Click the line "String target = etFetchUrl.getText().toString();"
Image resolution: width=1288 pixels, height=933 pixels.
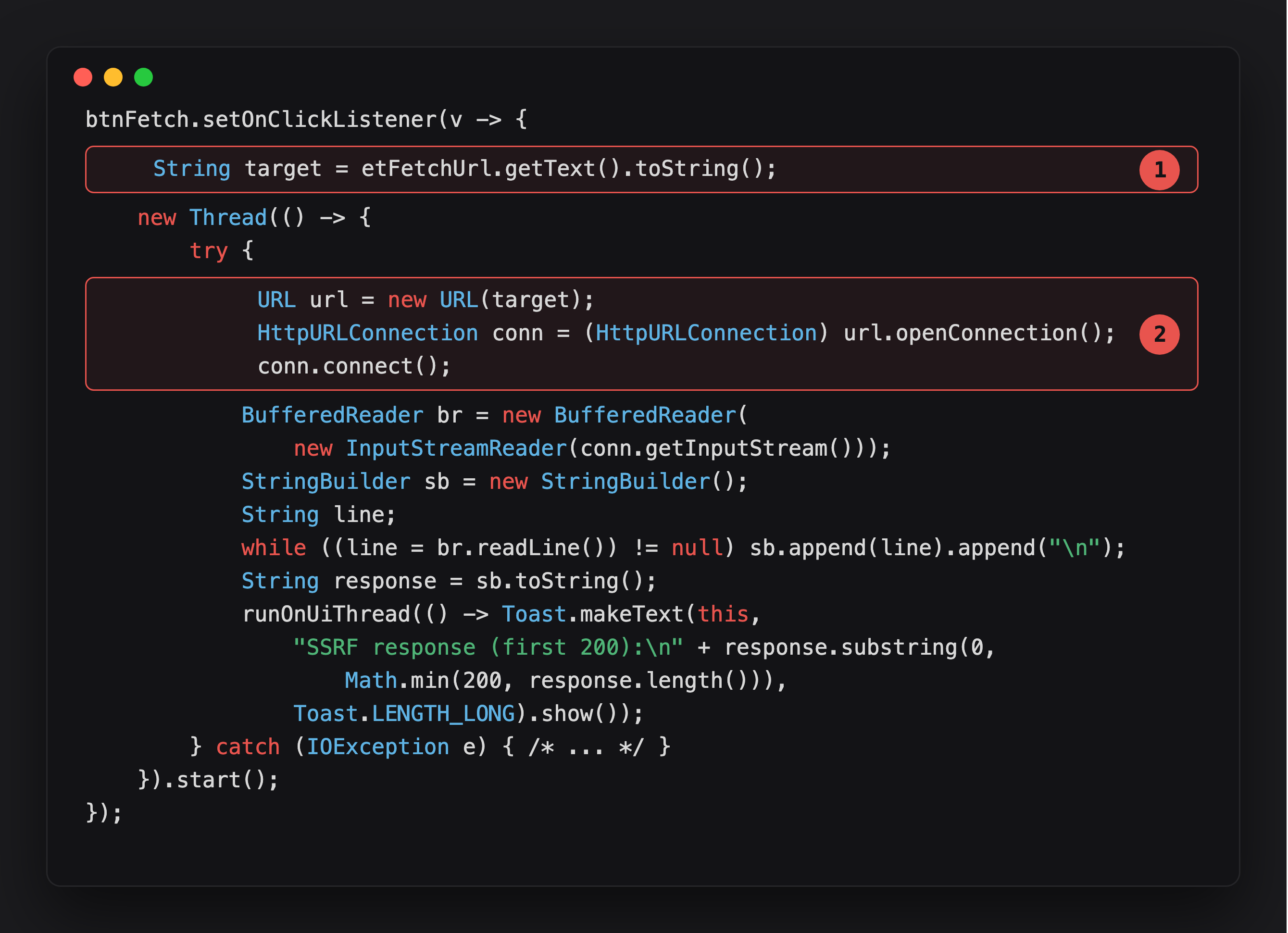(x=464, y=169)
